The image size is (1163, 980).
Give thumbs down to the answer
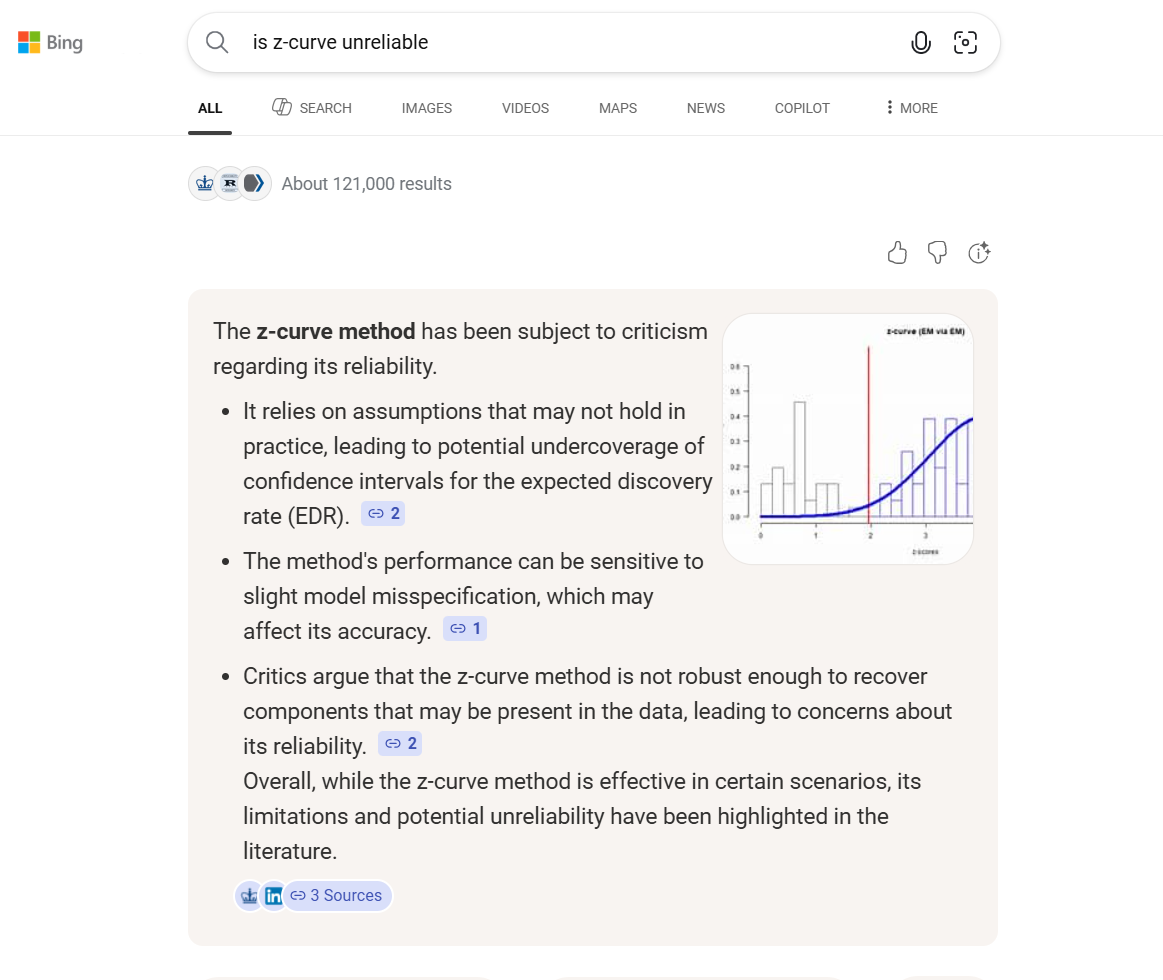(x=937, y=253)
